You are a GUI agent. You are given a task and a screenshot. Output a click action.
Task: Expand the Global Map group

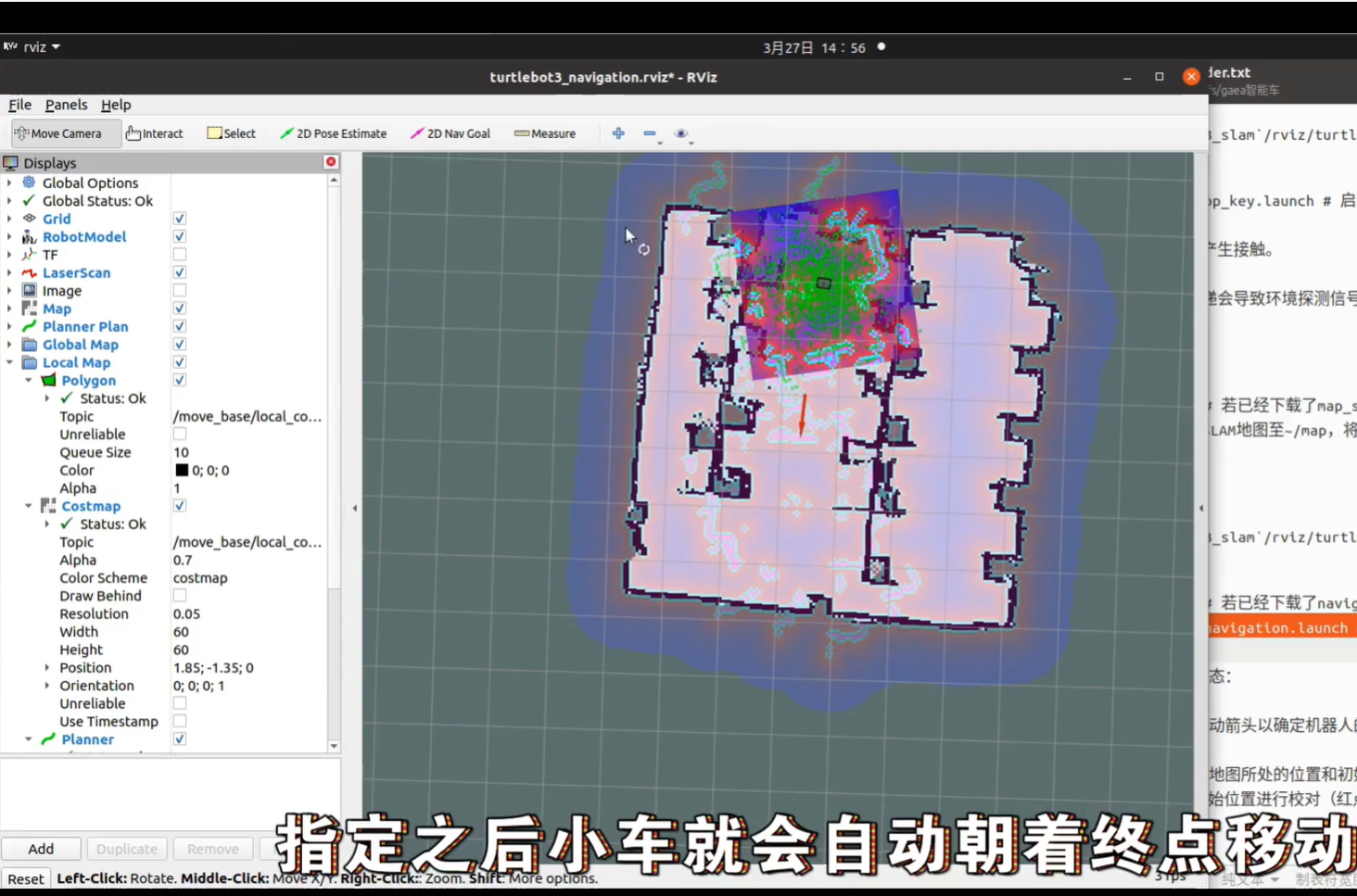[x=10, y=345]
